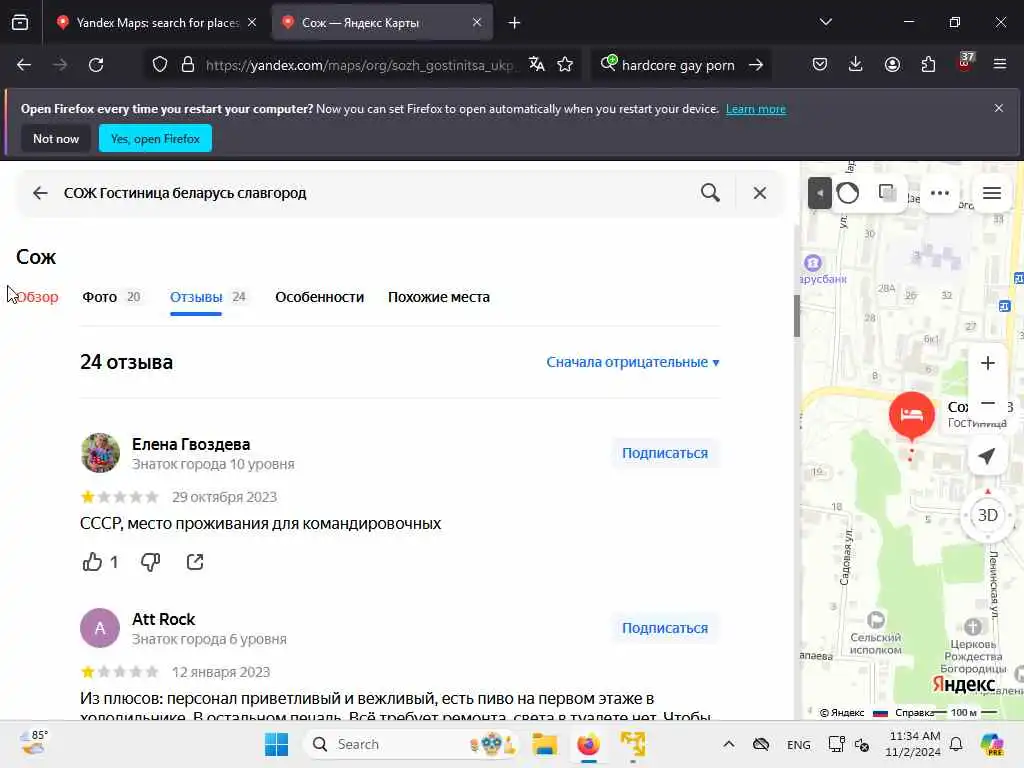Open the Особенности tab
Screen dimensions: 1024x768
(x=319, y=297)
